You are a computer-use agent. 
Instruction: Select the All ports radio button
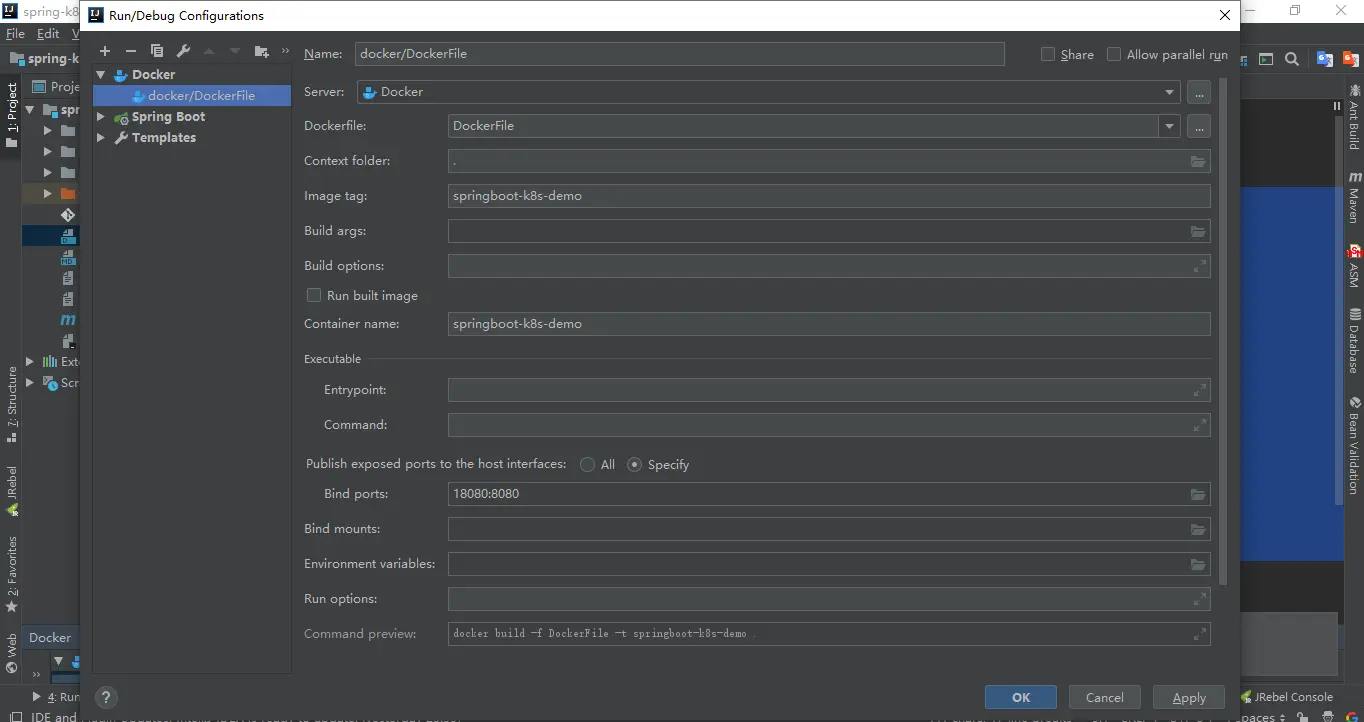tap(588, 464)
